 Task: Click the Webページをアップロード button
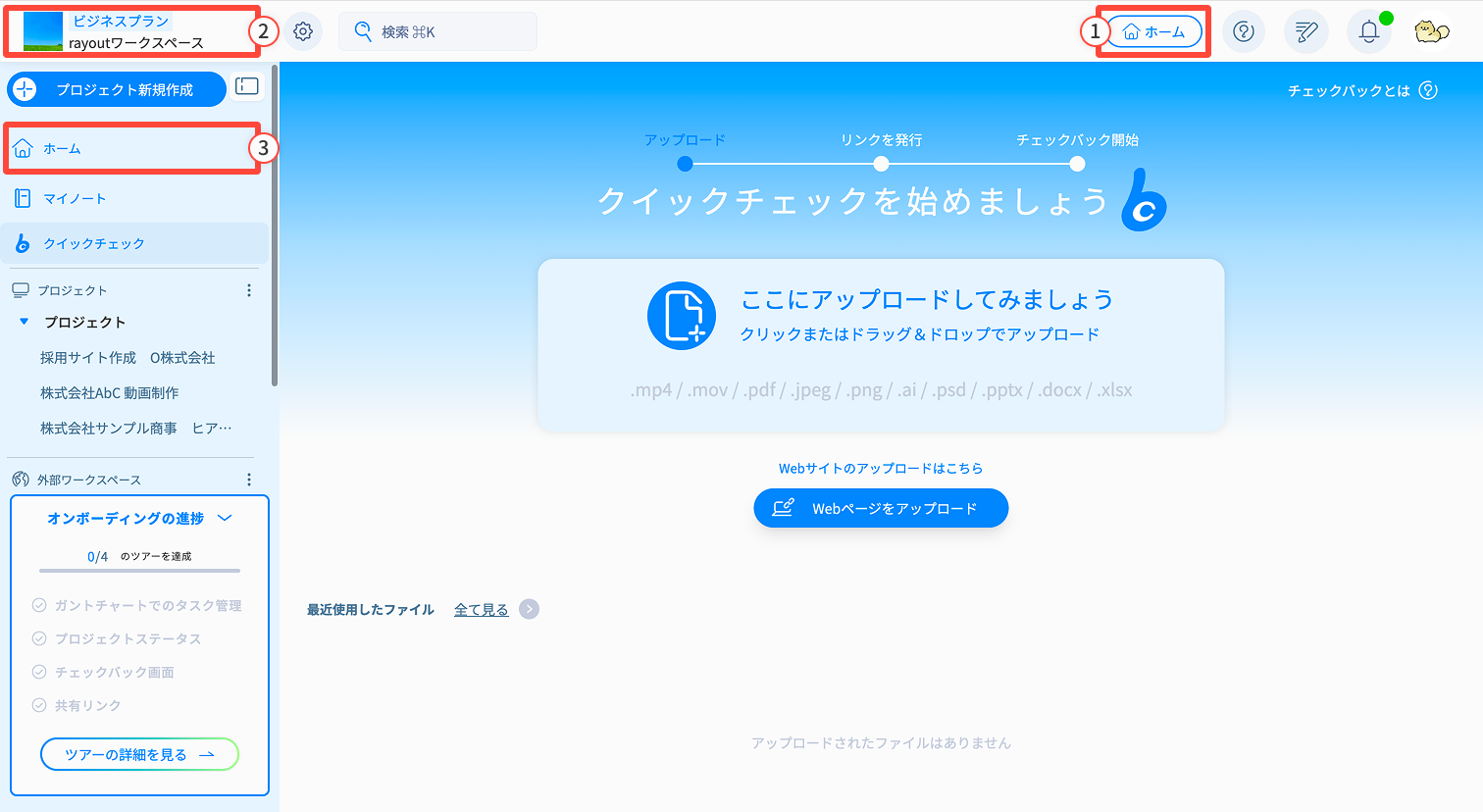881,508
